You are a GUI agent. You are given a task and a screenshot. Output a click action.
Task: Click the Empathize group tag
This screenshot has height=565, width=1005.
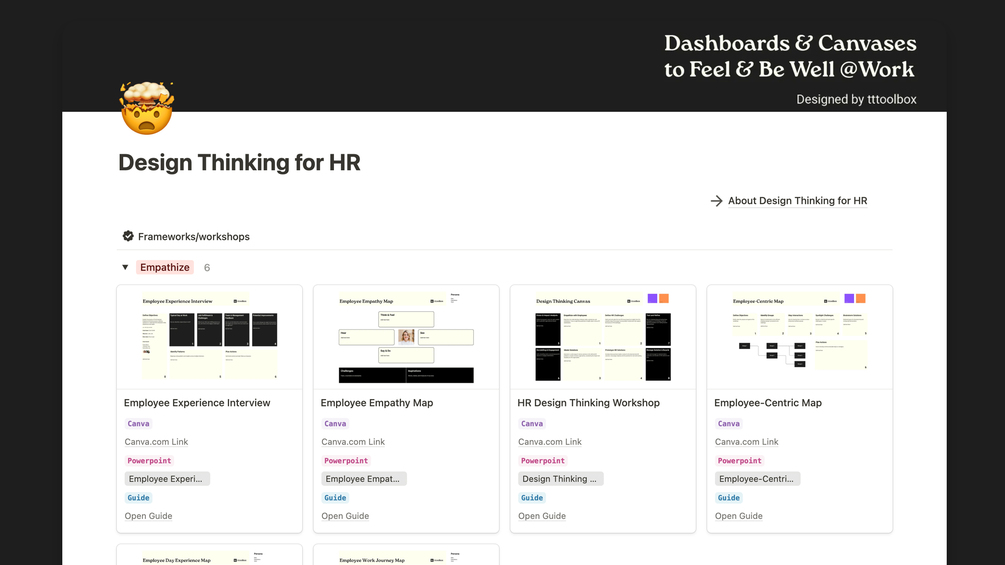pos(165,267)
